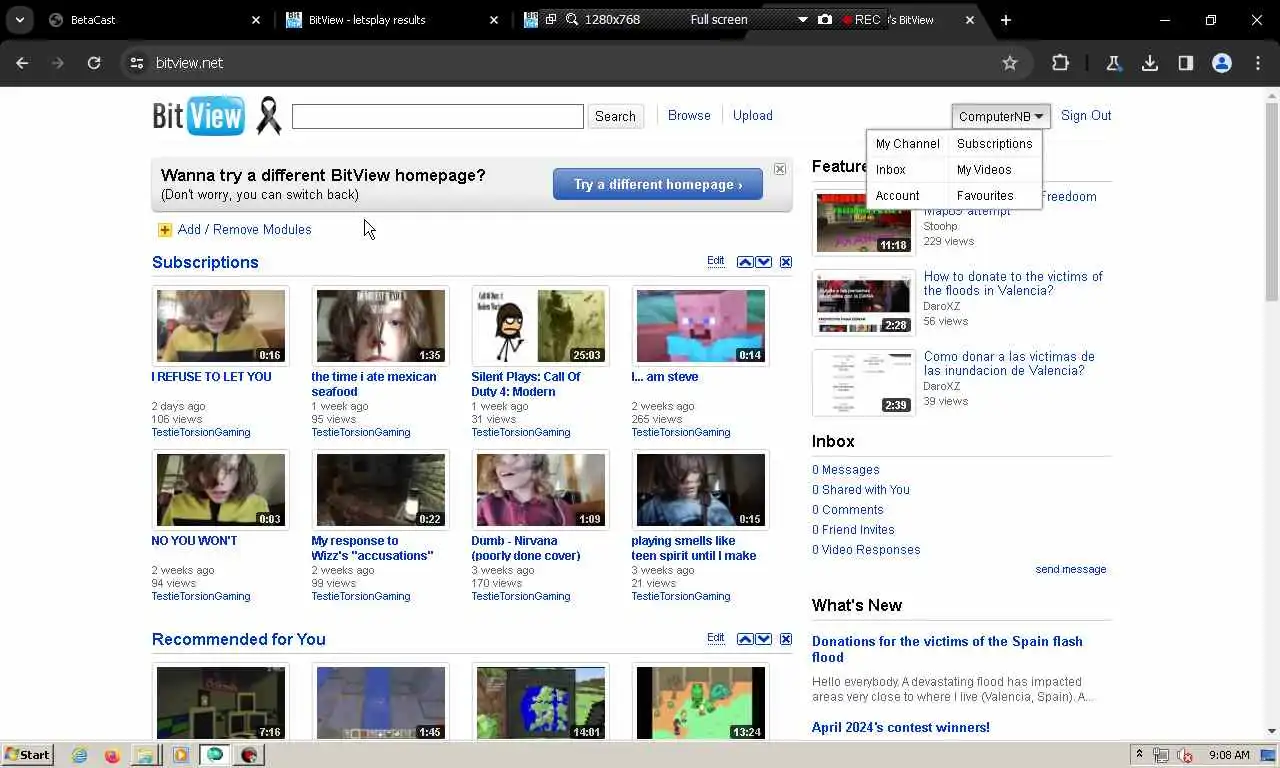Close the BetaCast tab

(x=256, y=19)
